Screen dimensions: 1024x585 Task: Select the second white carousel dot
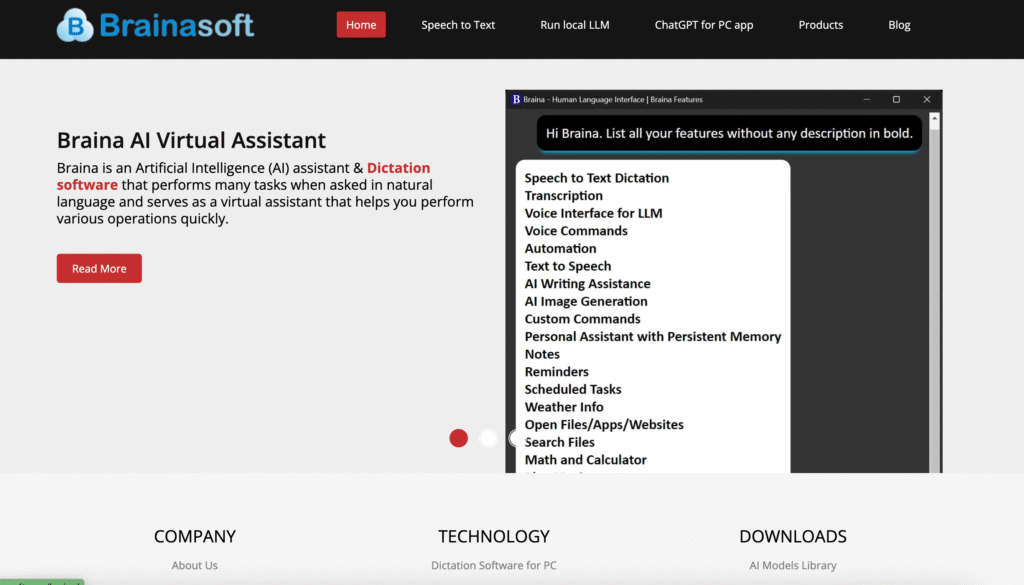click(x=488, y=438)
